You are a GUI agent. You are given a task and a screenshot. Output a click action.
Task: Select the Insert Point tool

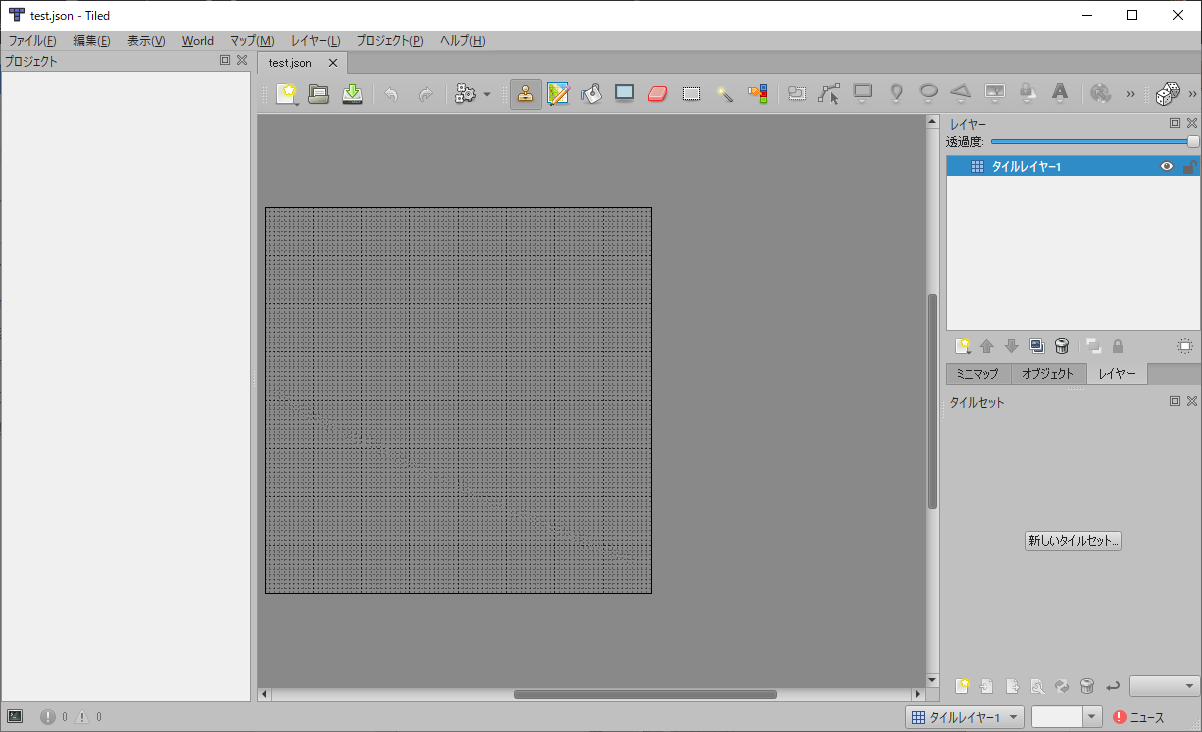coord(896,94)
